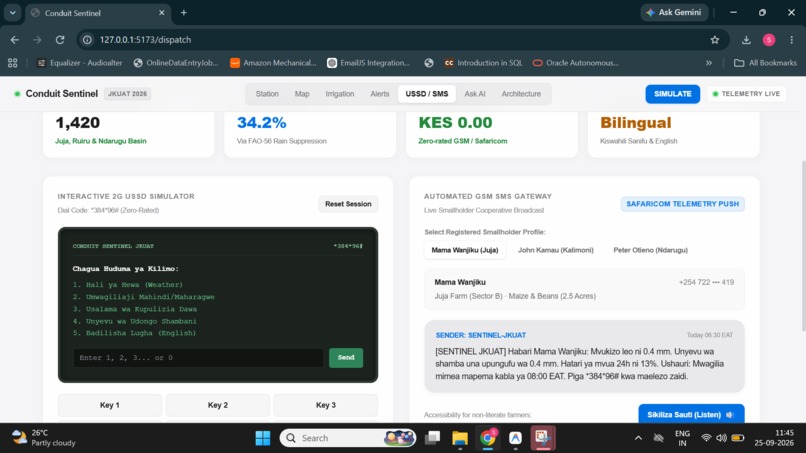Switch to the Map tab
This screenshot has width=806, height=453.
[302, 94]
